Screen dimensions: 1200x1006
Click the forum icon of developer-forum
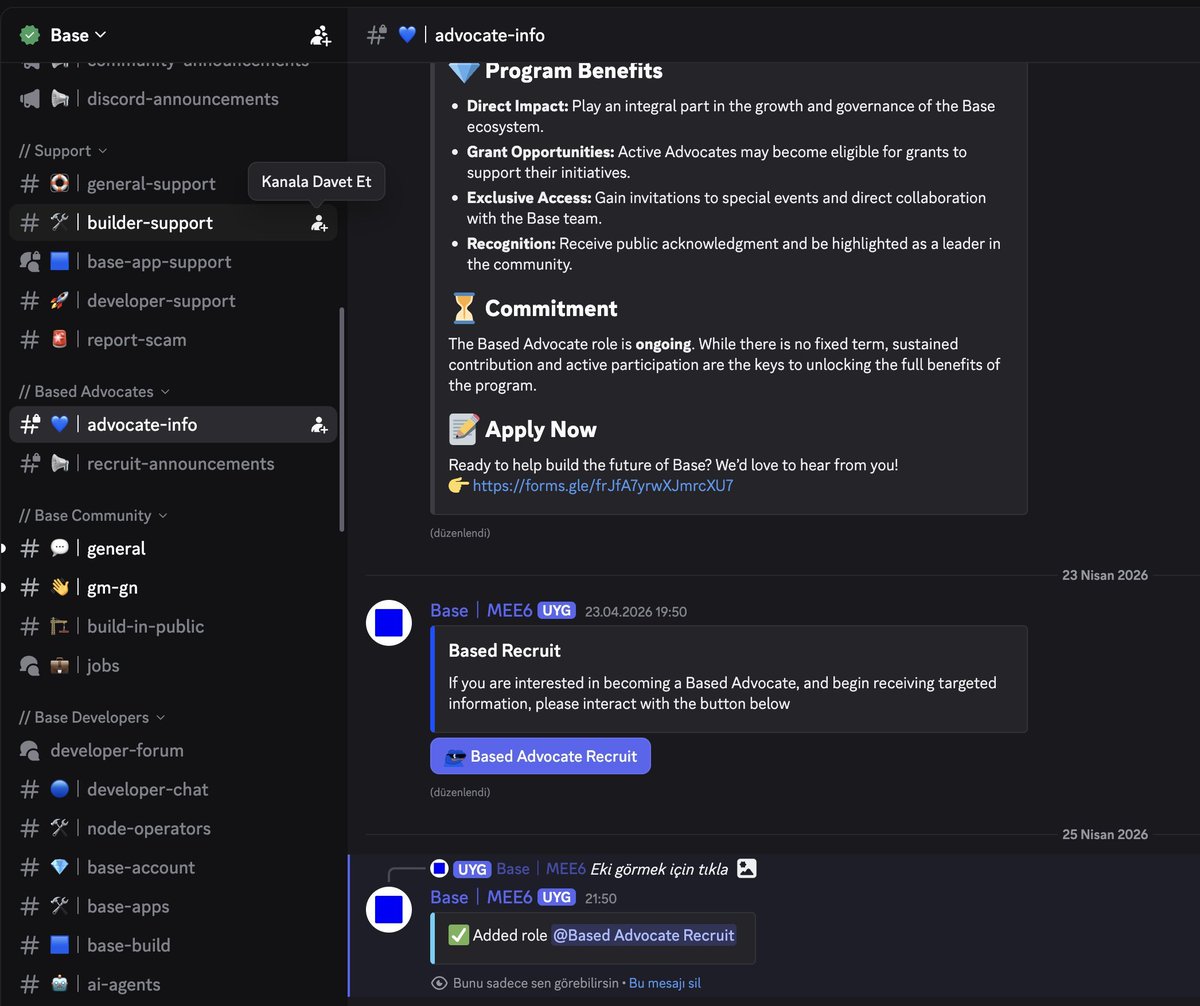pyautogui.click(x=29, y=751)
